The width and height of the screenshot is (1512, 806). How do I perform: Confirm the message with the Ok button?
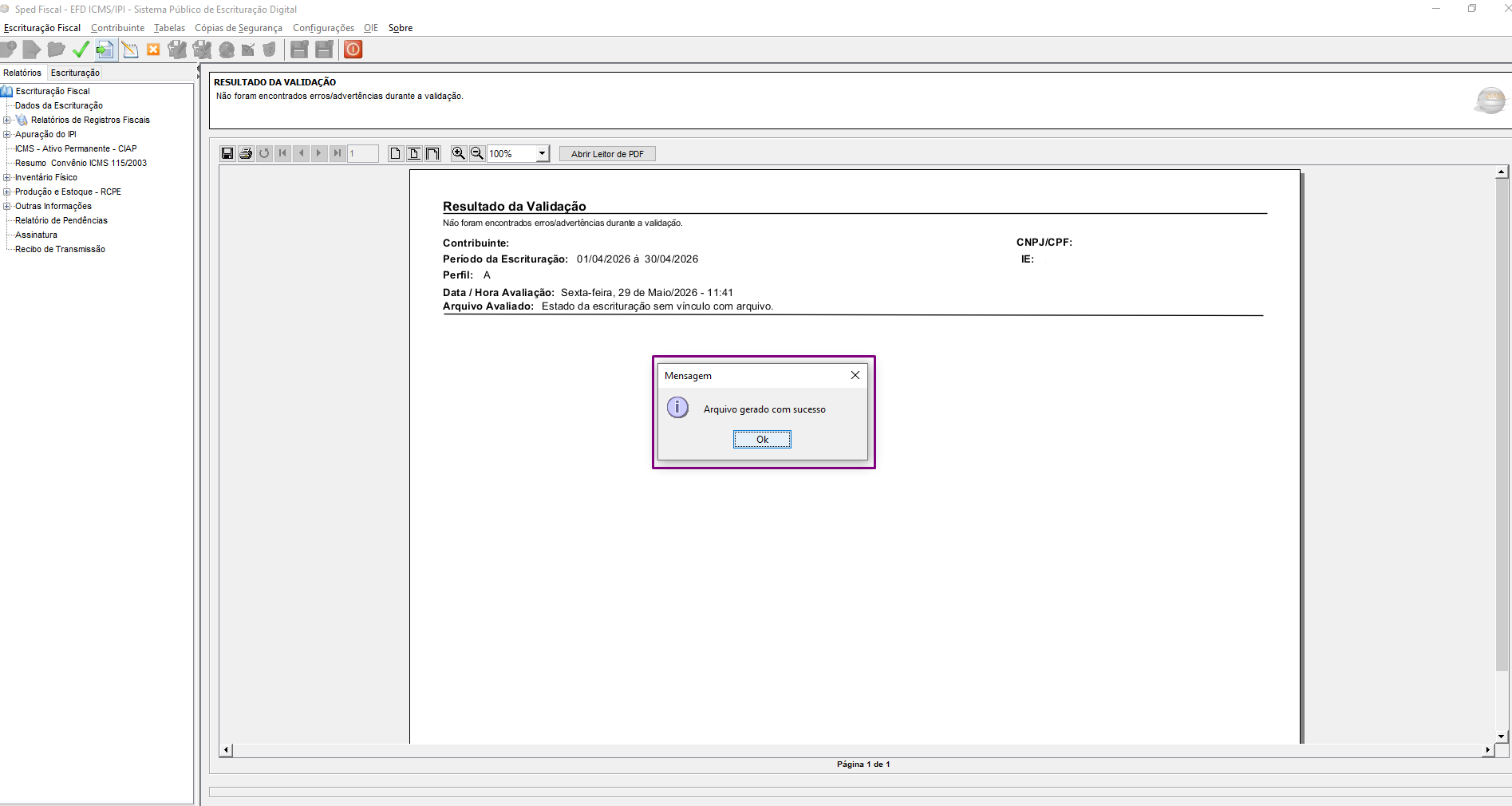(762, 440)
